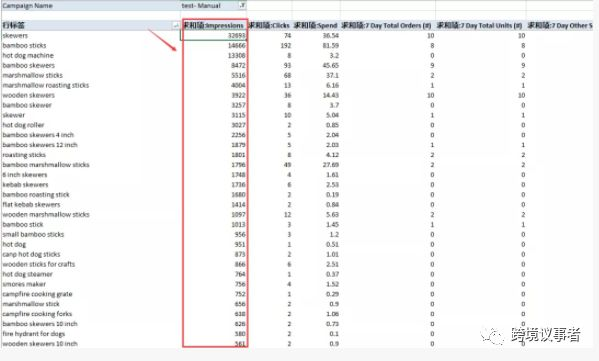Select the Impressions sum column header
Screen dimensions: 599x361
(213, 26)
